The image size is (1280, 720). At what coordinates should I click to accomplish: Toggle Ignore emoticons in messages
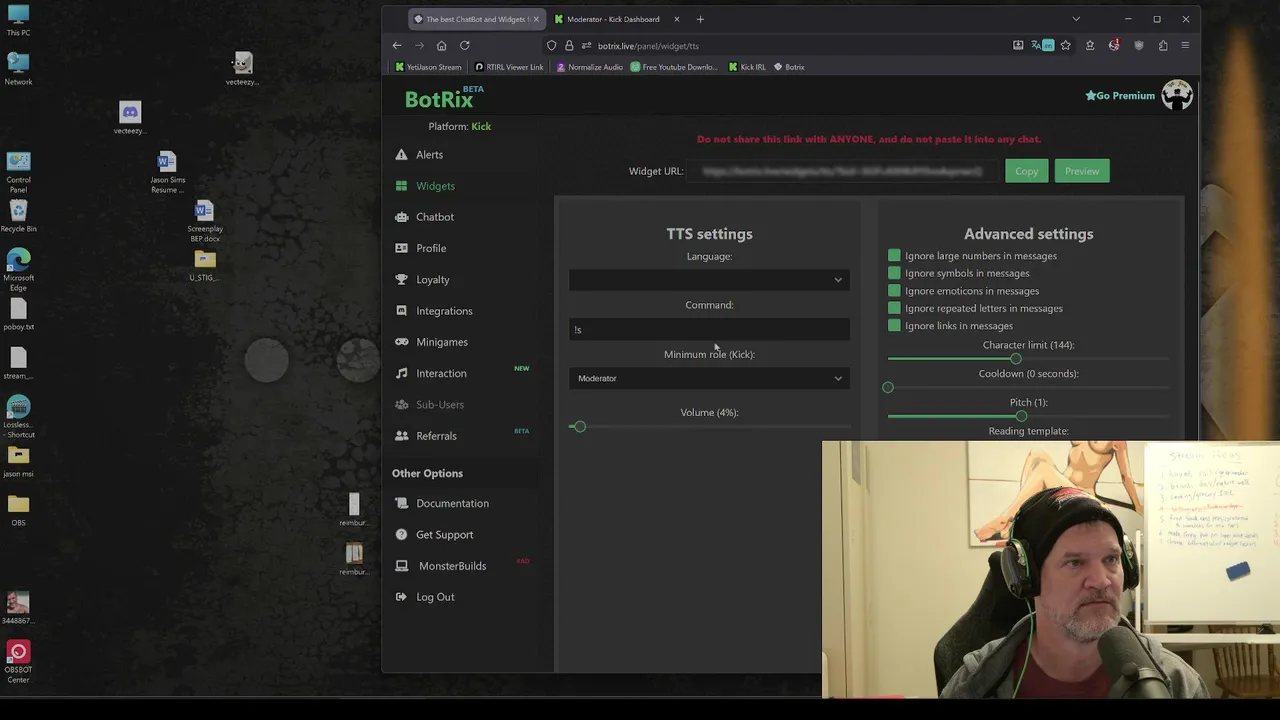coord(894,291)
